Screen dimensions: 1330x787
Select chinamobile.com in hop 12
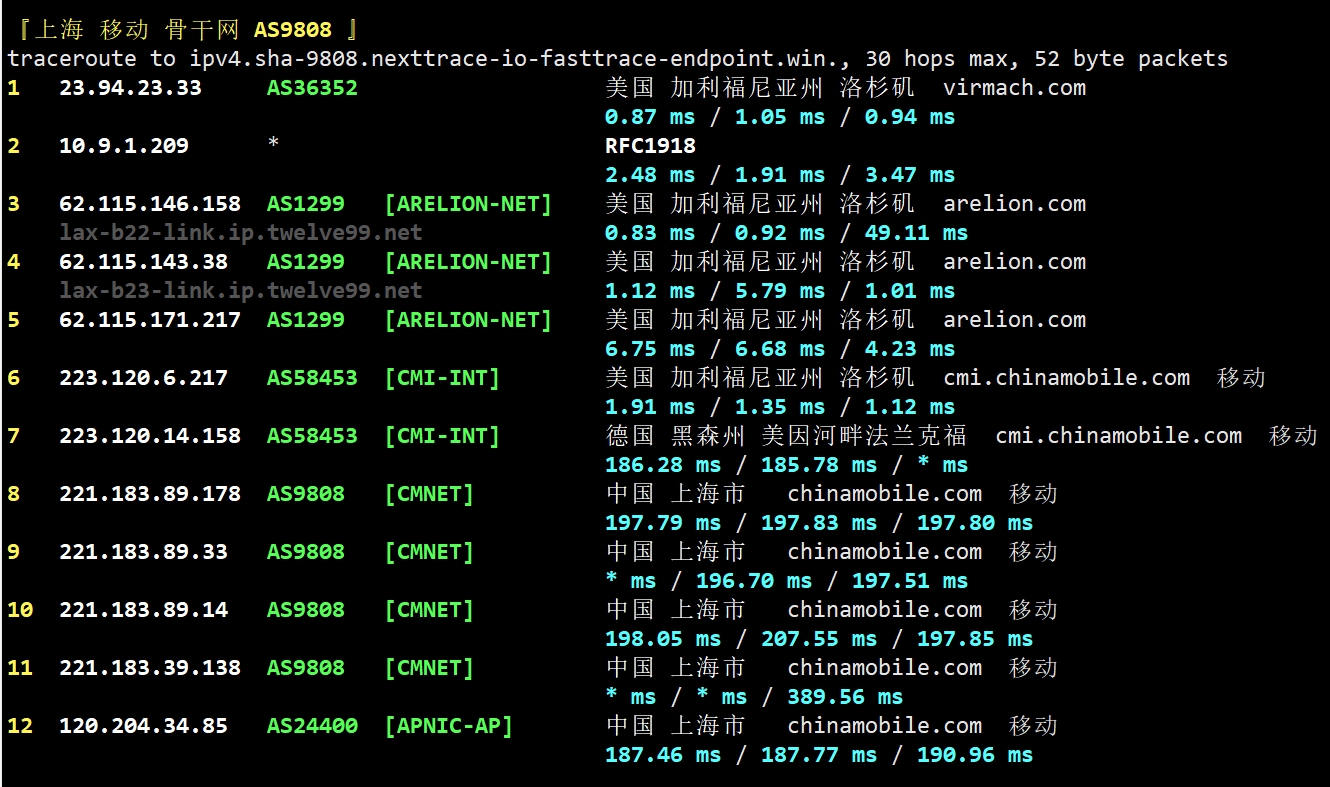(884, 726)
